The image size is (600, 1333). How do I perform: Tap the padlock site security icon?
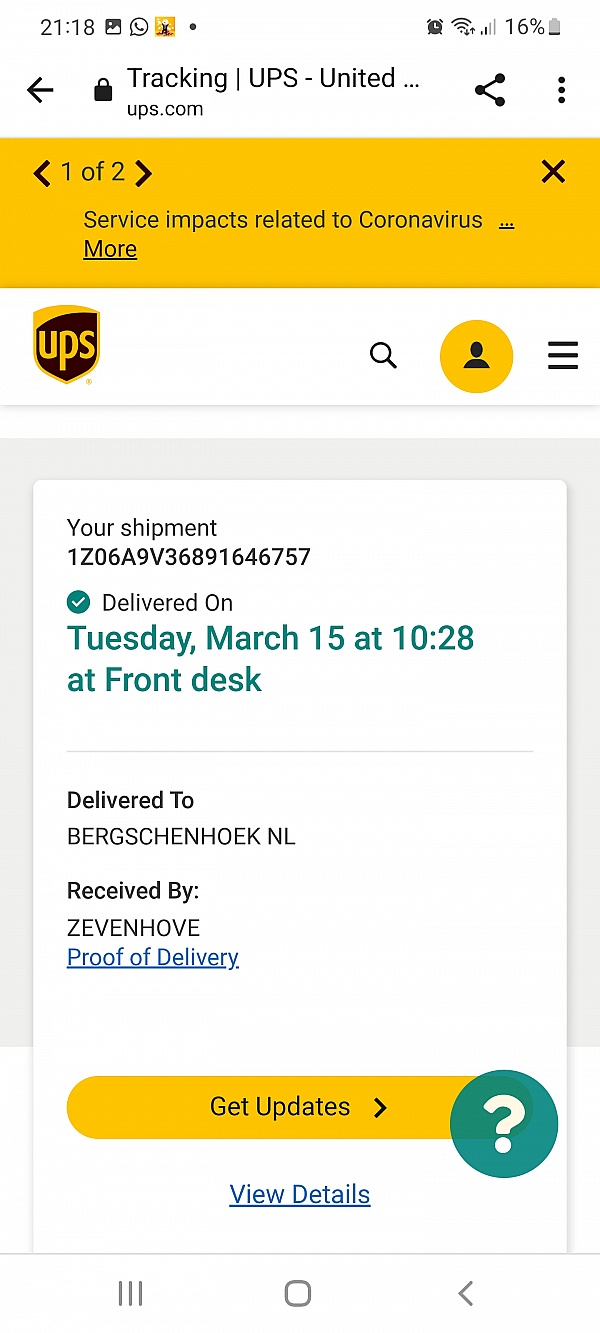102,92
